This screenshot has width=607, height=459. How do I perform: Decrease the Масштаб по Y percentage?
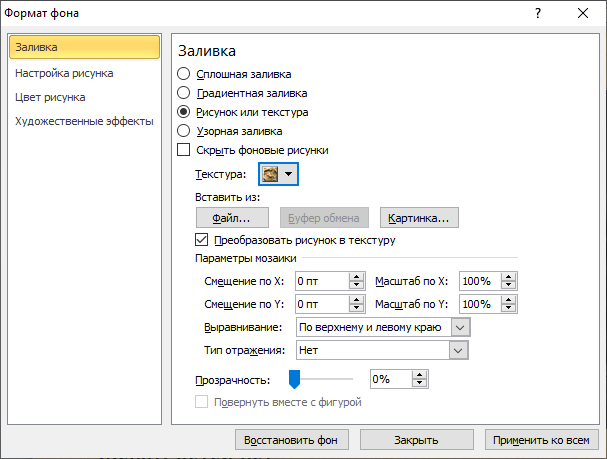click(x=508, y=308)
